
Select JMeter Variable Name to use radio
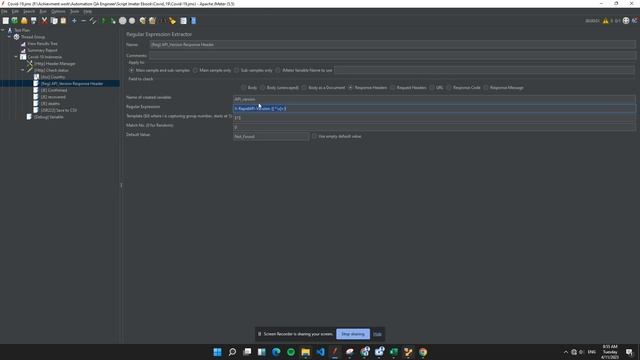pyautogui.click(x=278, y=70)
